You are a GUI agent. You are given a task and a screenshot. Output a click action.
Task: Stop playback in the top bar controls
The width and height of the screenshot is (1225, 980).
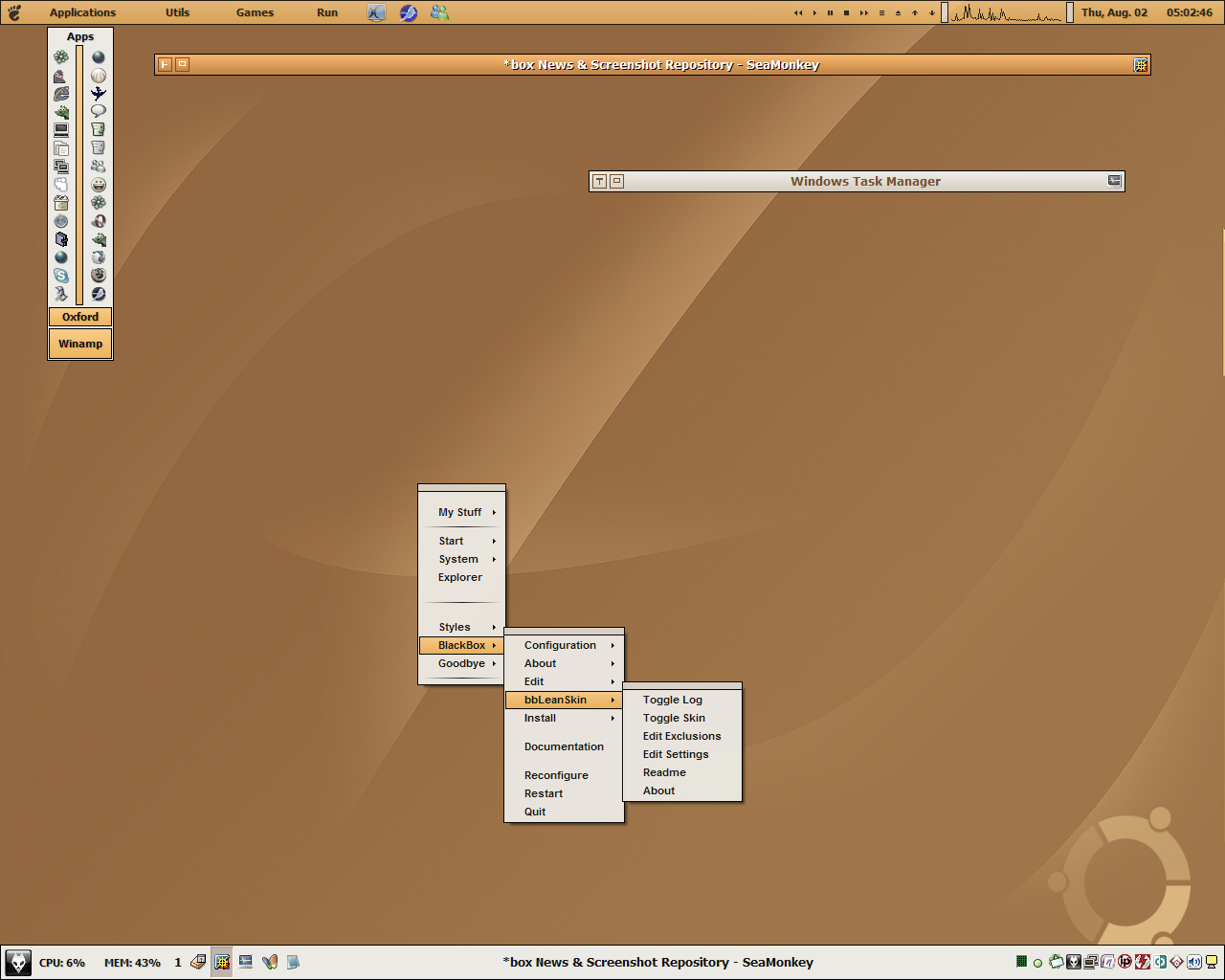(x=846, y=12)
